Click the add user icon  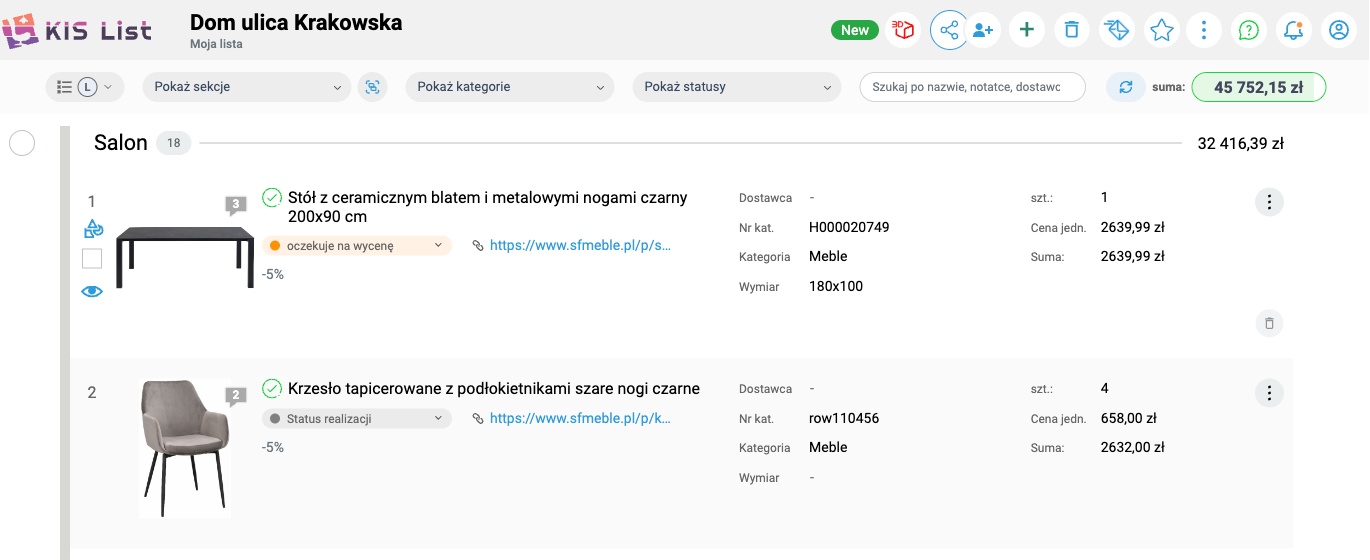[983, 30]
